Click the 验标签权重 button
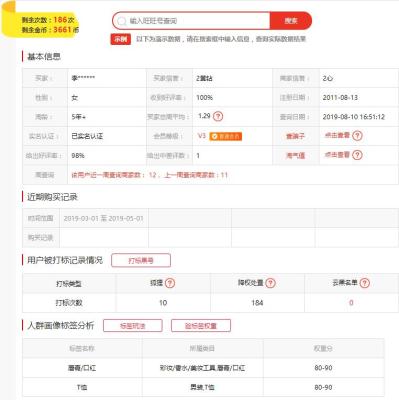 click(x=201, y=326)
